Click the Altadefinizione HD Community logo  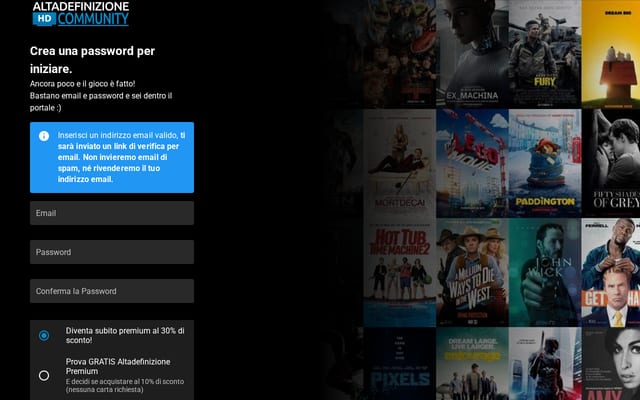coord(81,13)
